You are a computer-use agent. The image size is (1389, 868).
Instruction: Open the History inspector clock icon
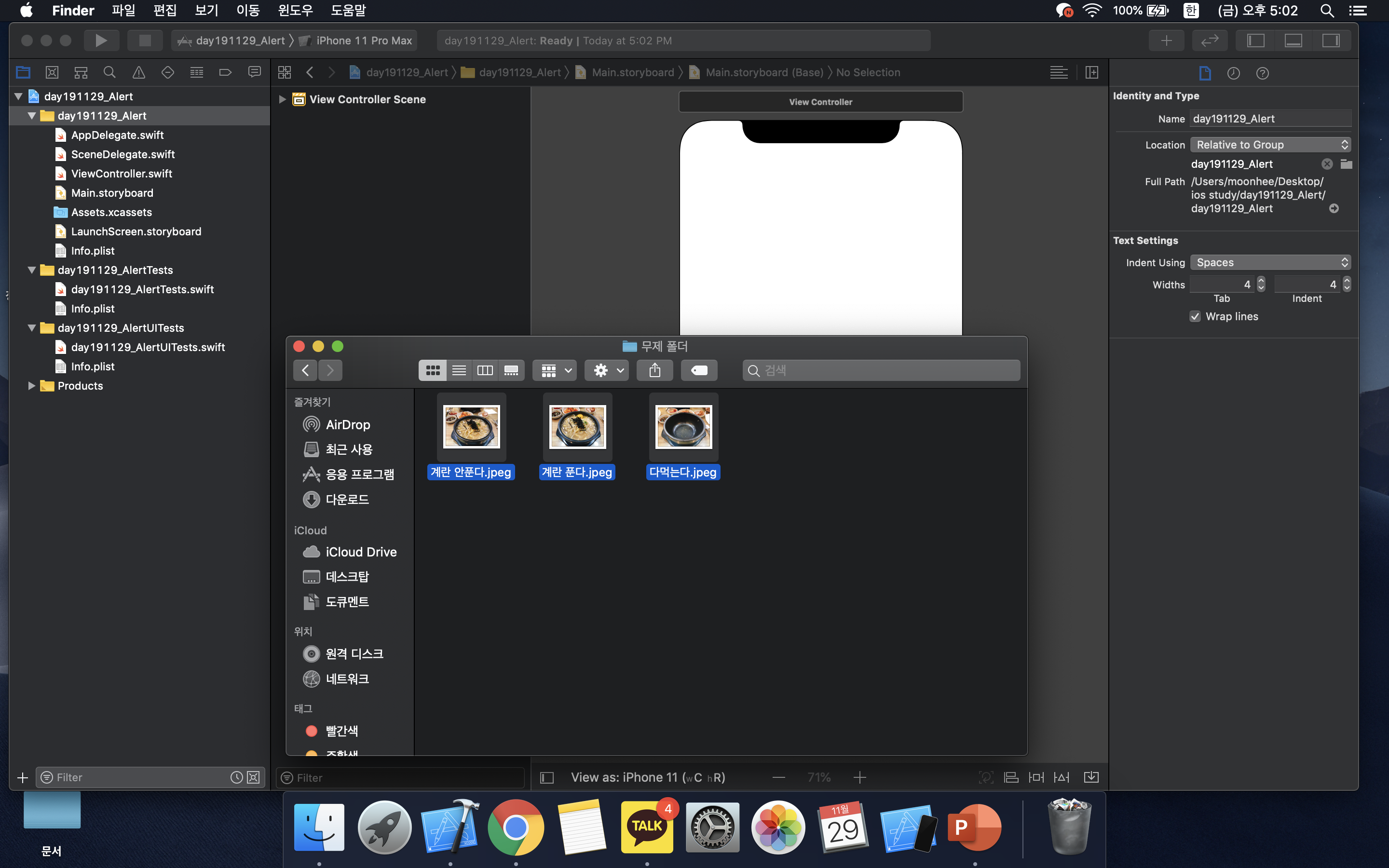point(1233,73)
